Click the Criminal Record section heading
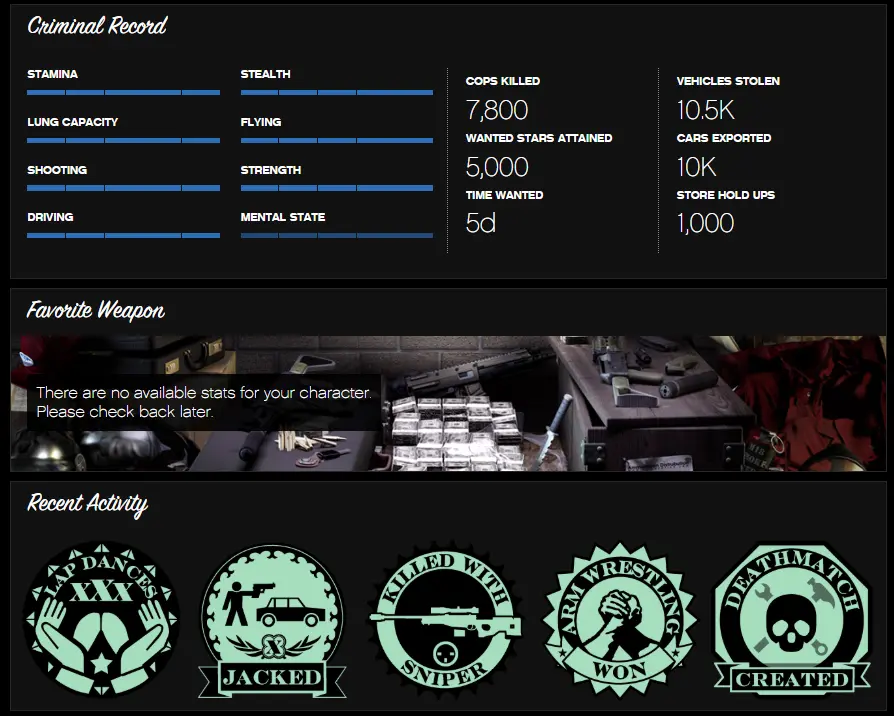The height and width of the screenshot is (716, 894). coord(97,26)
